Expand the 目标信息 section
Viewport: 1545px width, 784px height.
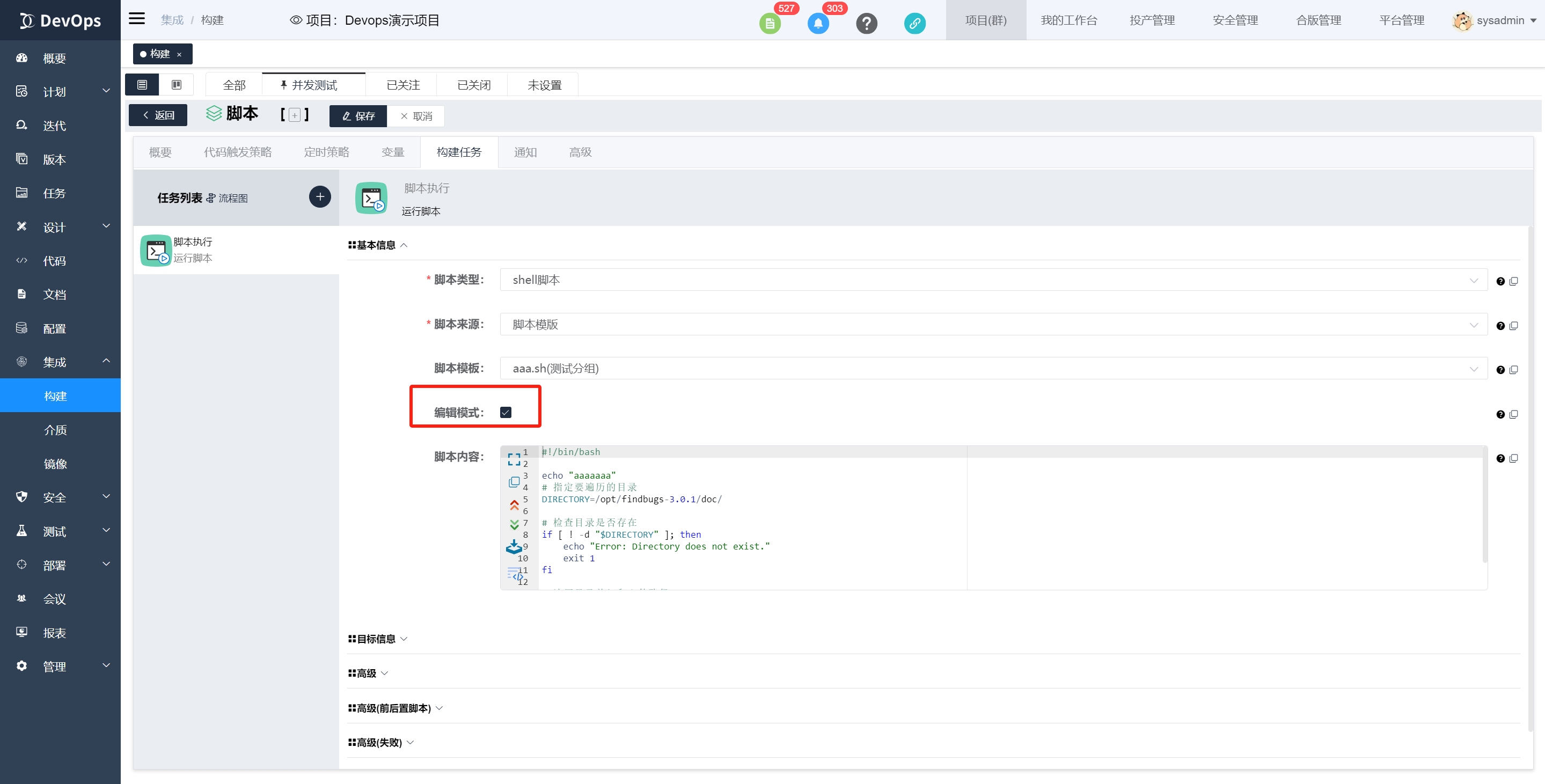[377, 639]
